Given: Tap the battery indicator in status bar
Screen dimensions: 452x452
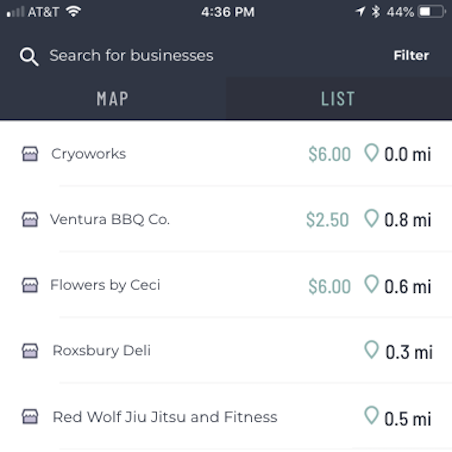Looking at the screenshot, I should click(432, 12).
